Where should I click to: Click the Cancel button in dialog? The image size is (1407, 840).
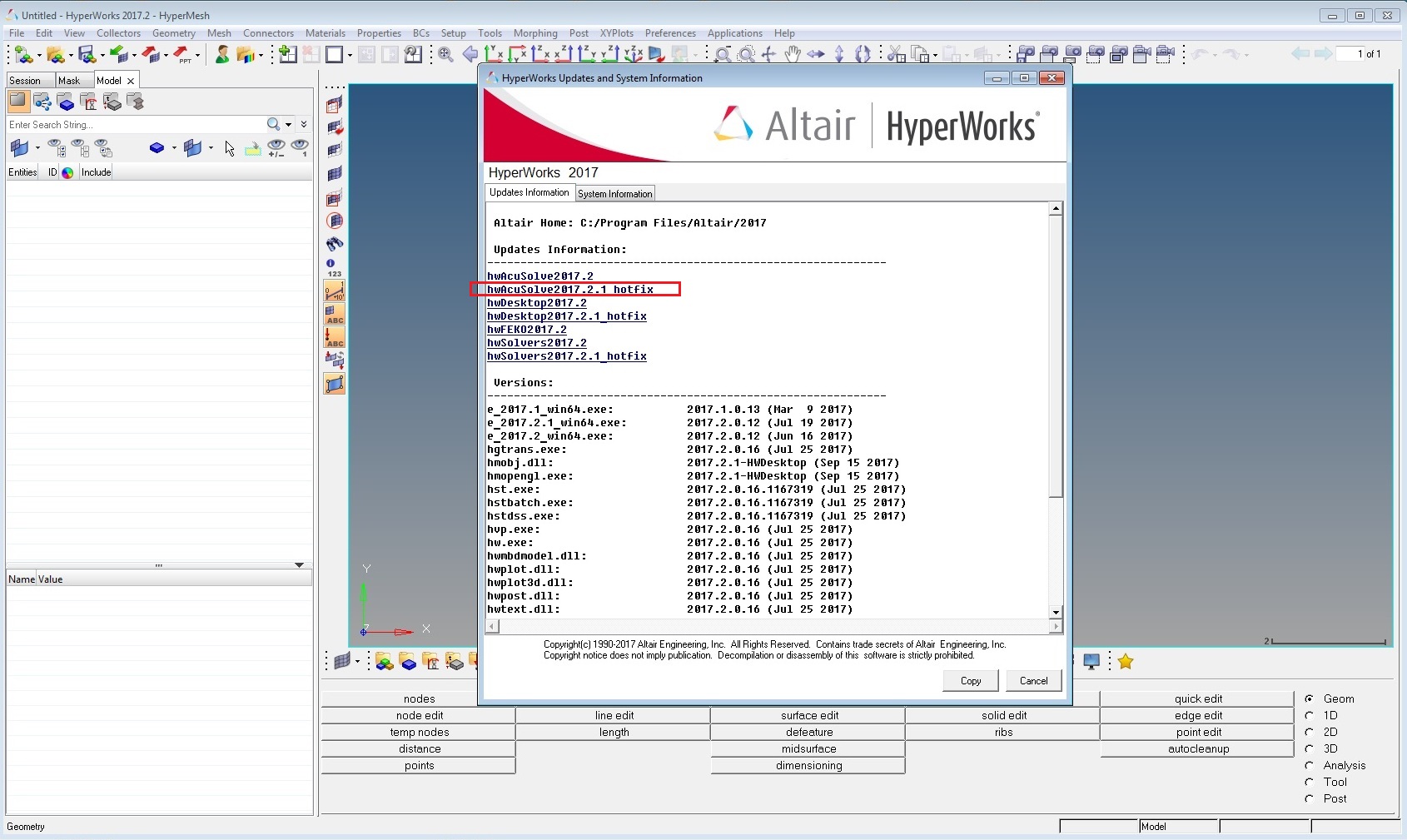[1034, 681]
